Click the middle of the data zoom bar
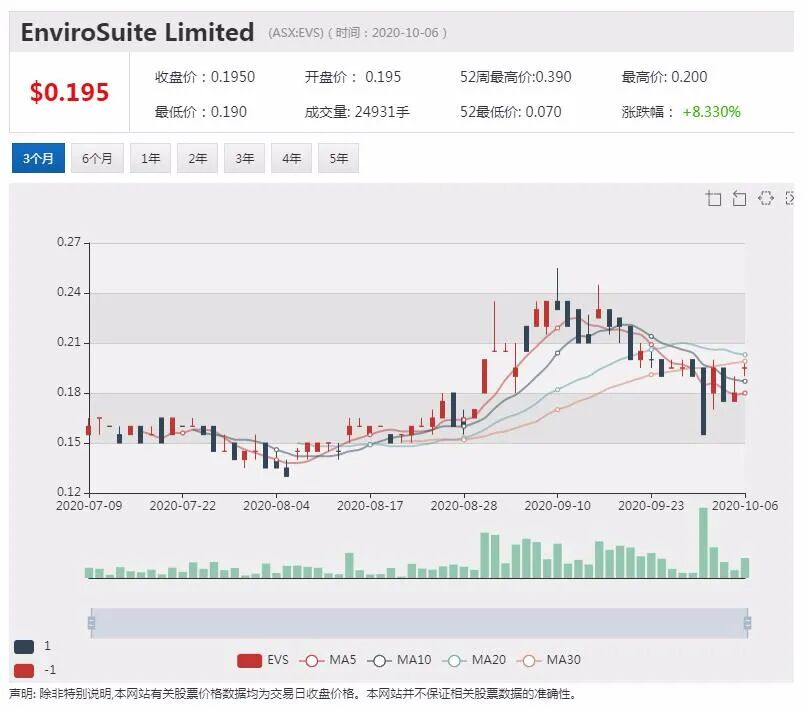Image resolution: width=806 pixels, height=713 pixels. click(x=419, y=623)
